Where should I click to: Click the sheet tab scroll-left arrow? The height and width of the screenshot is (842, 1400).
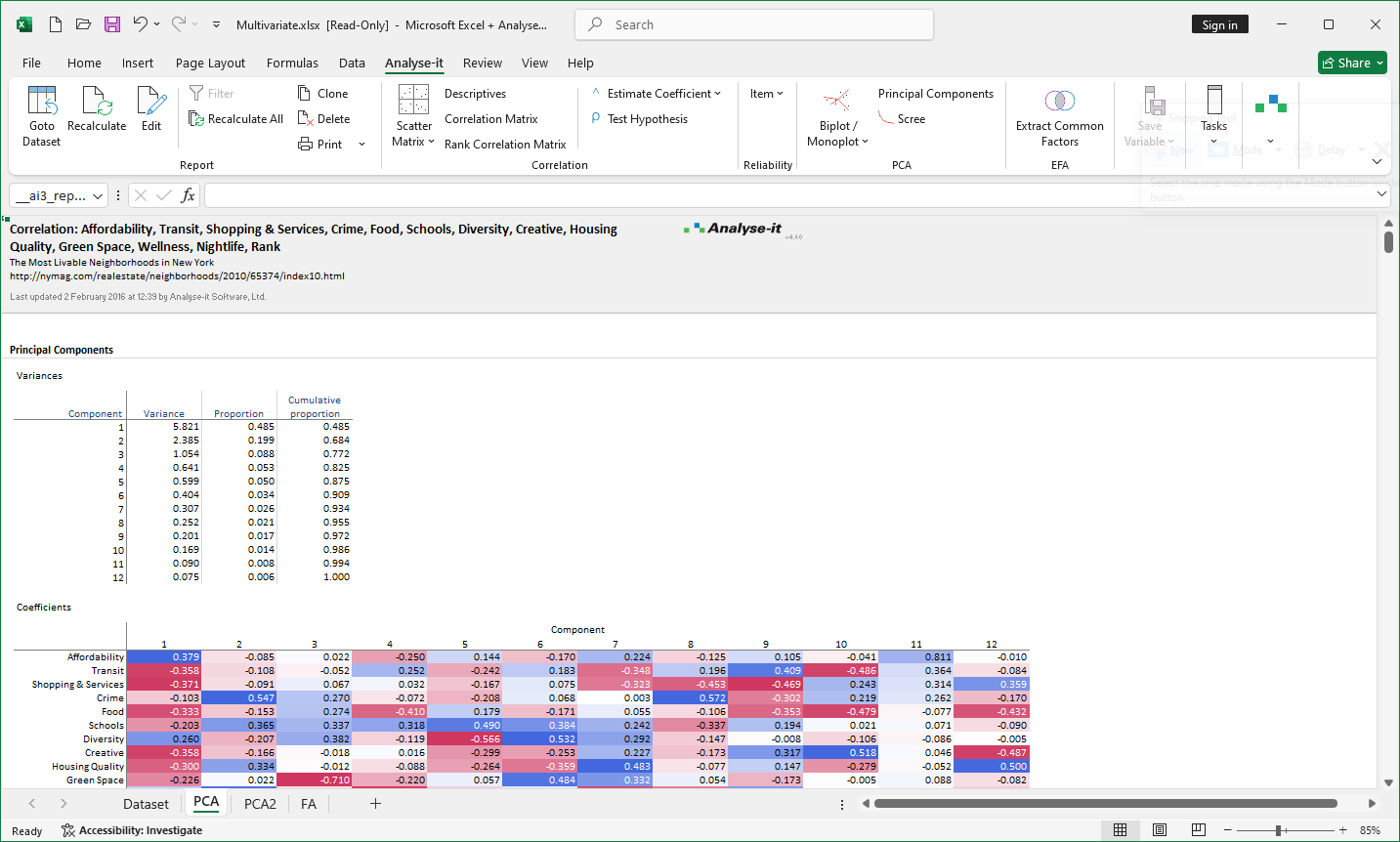click(32, 804)
